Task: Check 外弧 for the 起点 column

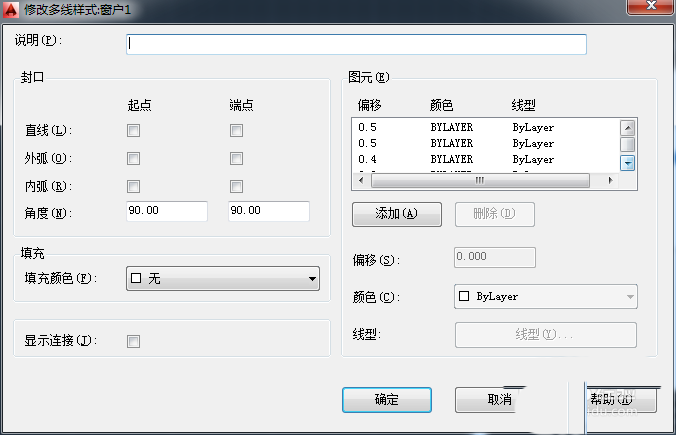Action: point(133,158)
